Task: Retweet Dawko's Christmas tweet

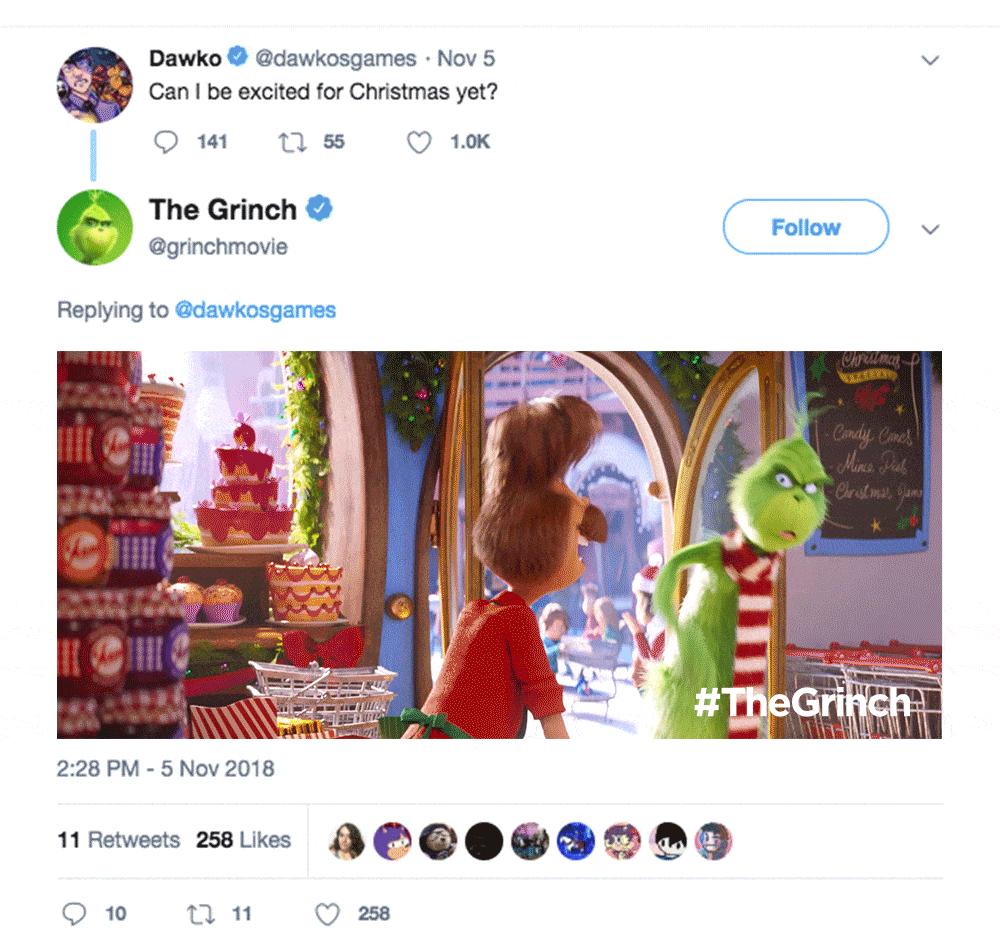Action: 292,142
